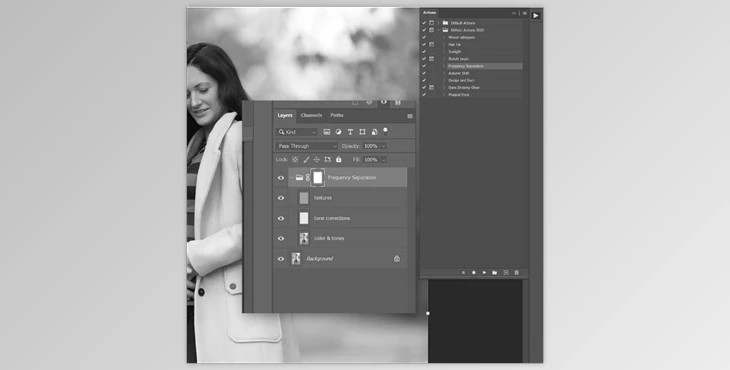730x370 pixels.
Task: Hide the Background layer
Action: pyautogui.click(x=281, y=259)
